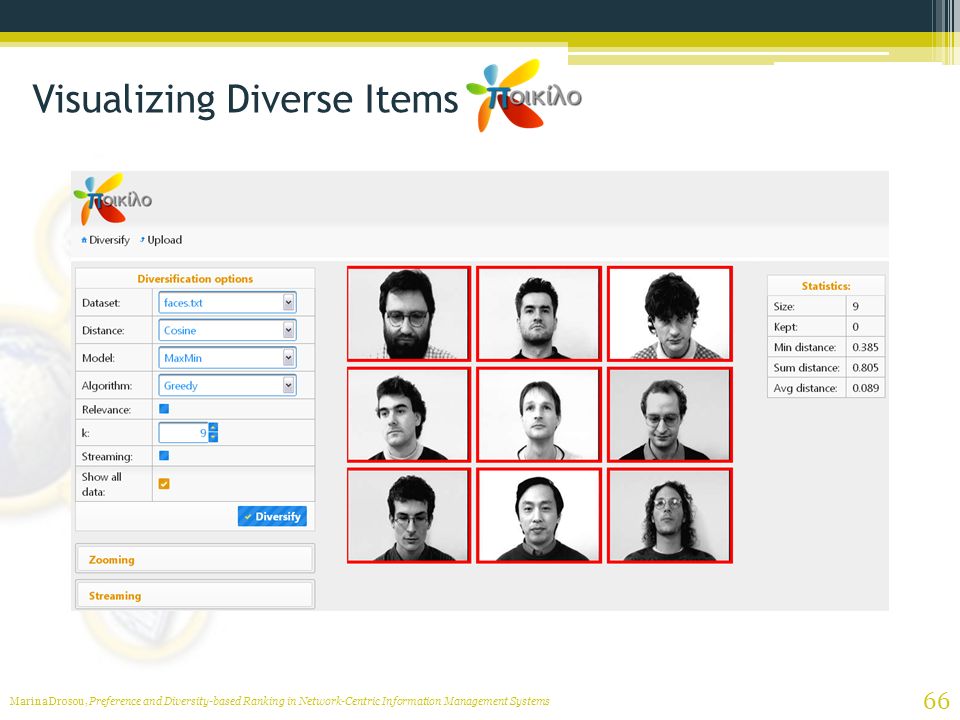Click the footer text by Marina Drosou
This screenshot has height=720, width=960.
(279, 701)
